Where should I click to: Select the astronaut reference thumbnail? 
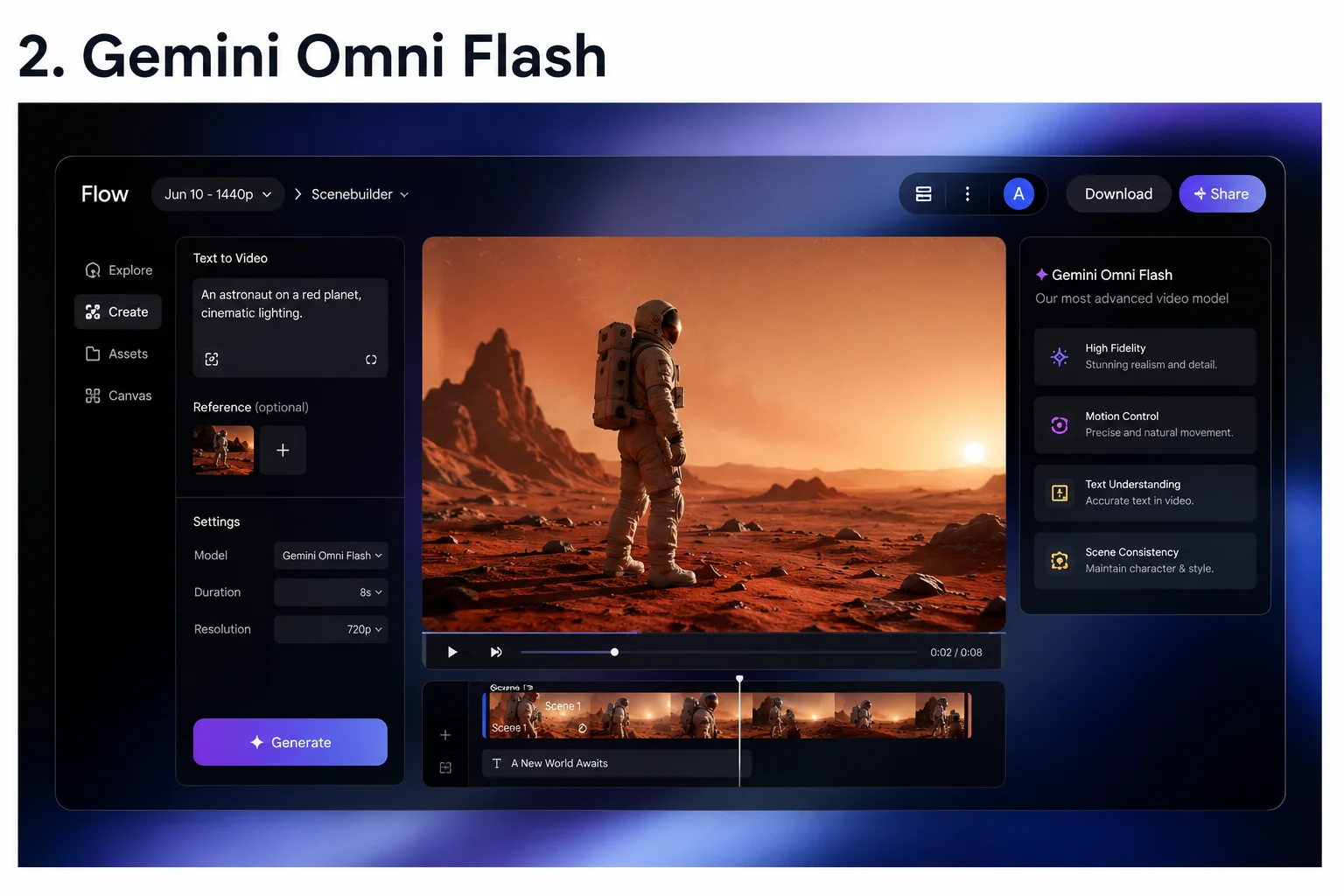223,450
